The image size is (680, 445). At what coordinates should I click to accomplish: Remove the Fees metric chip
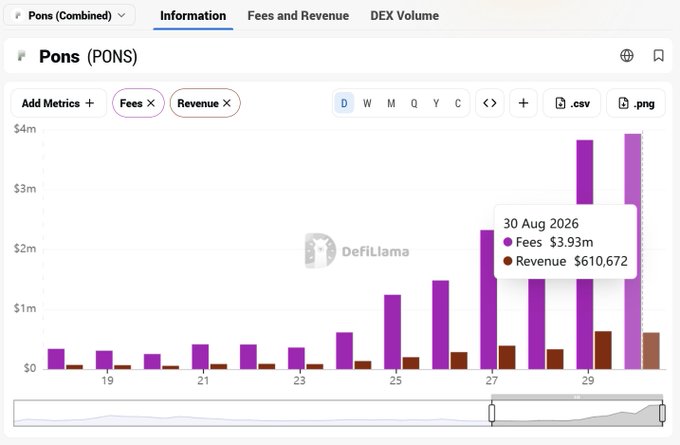click(x=151, y=103)
